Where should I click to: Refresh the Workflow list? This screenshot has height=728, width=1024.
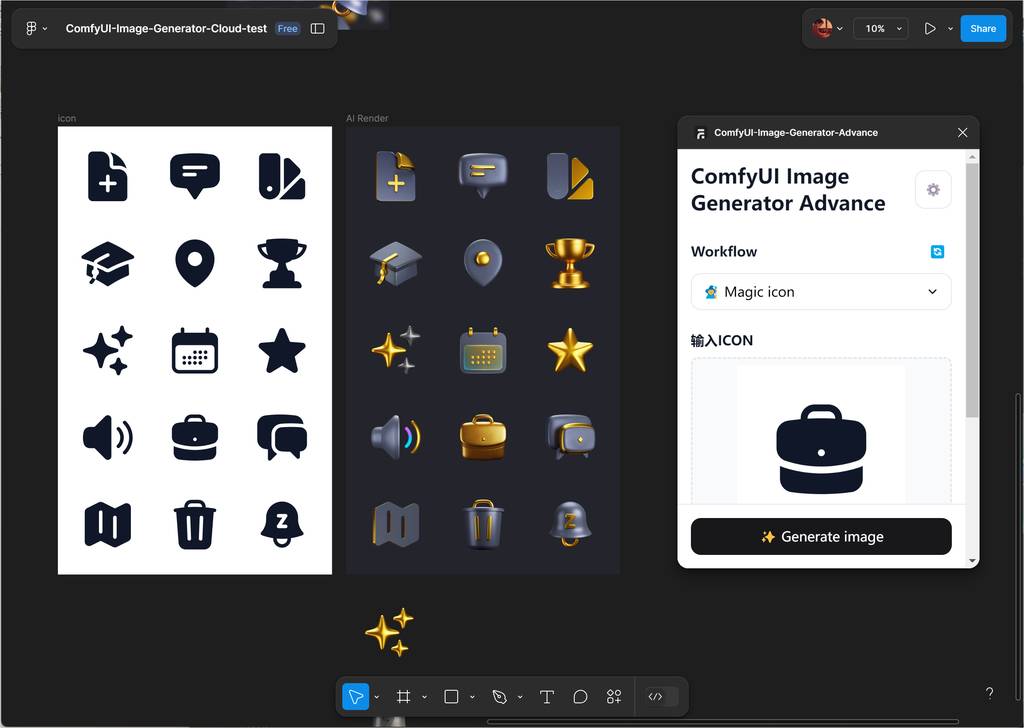937,252
